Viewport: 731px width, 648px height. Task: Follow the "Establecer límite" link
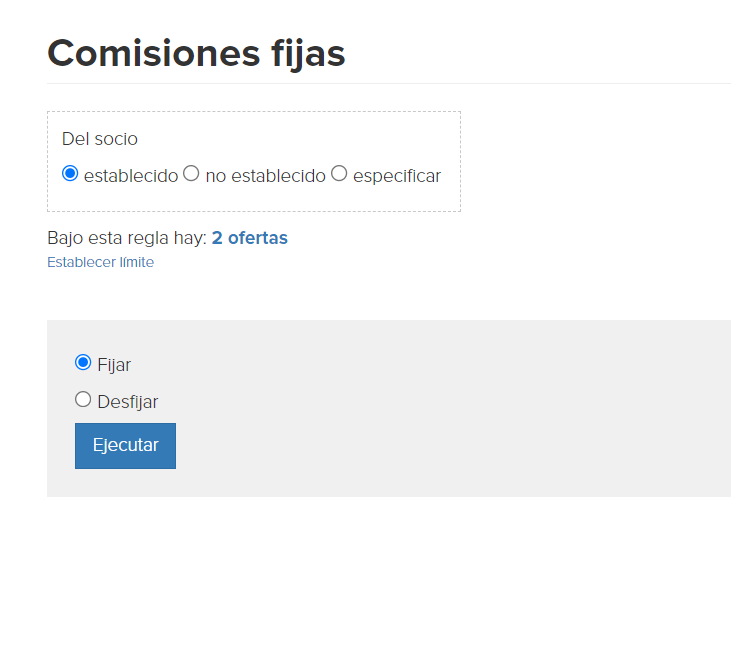100,262
